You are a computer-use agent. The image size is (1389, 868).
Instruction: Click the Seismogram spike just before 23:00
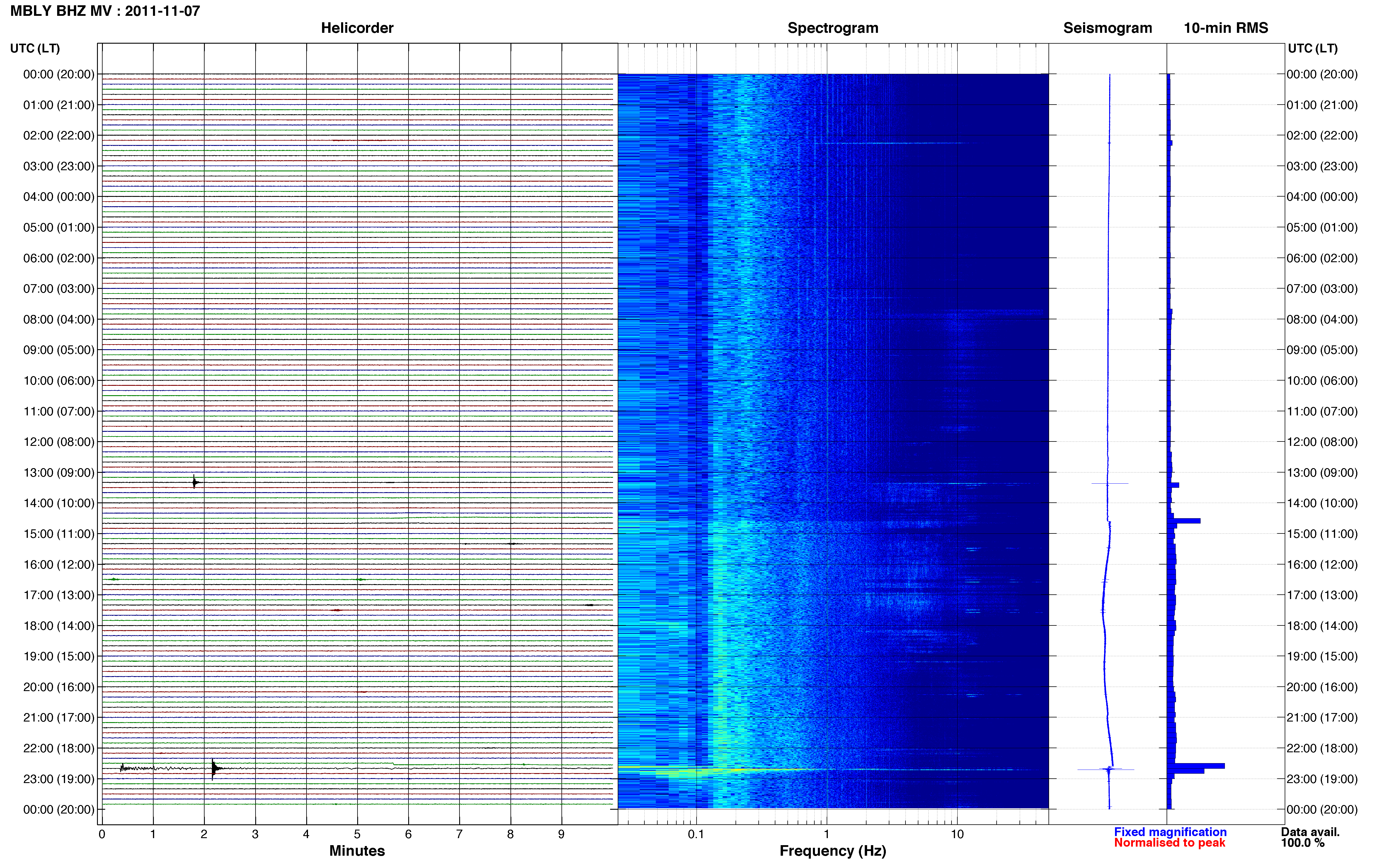click(x=1107, y=769)
